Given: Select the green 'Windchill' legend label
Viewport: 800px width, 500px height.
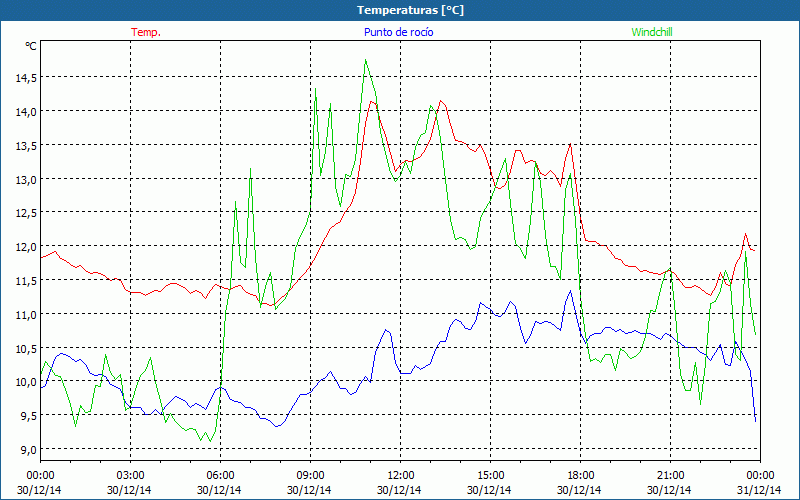Looking at the screenshot, I should click(x=652, y=32).
